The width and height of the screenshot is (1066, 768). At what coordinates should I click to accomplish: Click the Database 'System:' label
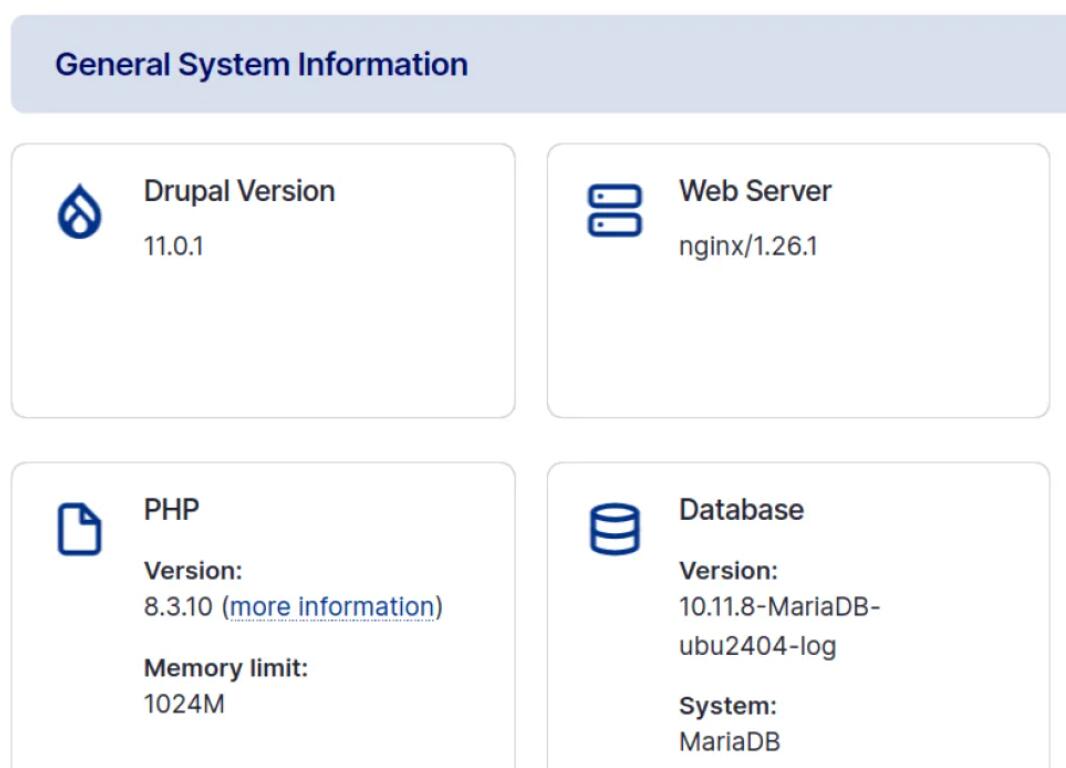pos(727,705)
